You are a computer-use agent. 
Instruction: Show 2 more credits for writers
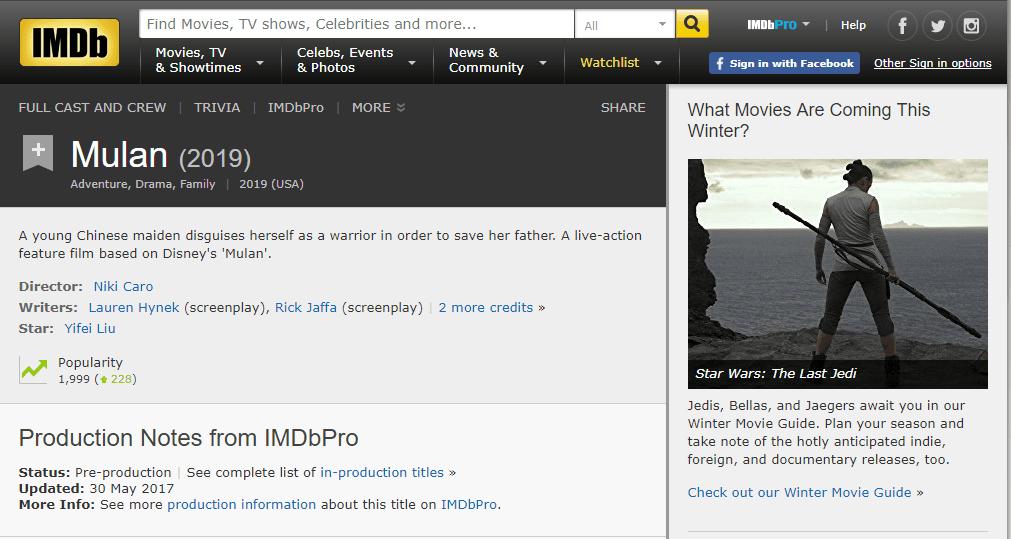point(486,308)
